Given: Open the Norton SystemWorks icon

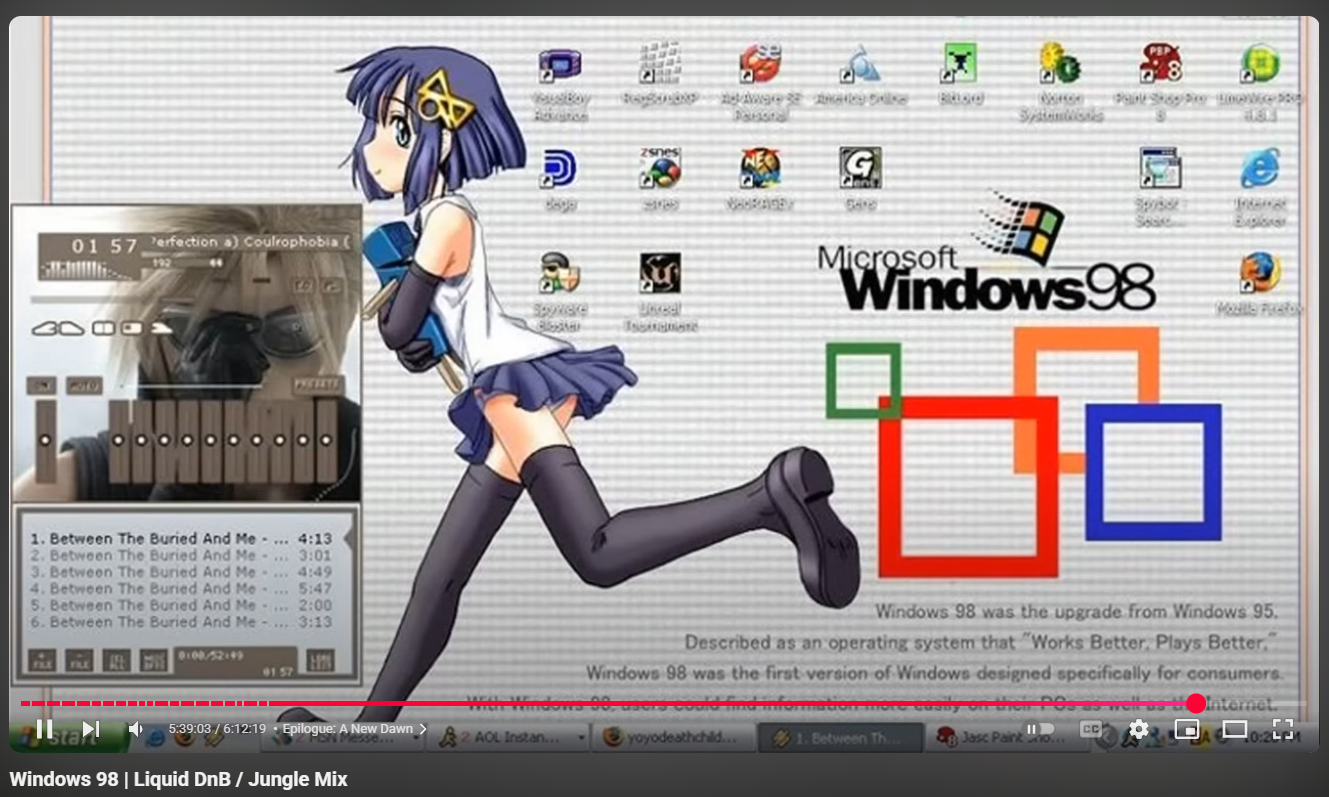Looking at the screenshot, I should coord(1060,80).
